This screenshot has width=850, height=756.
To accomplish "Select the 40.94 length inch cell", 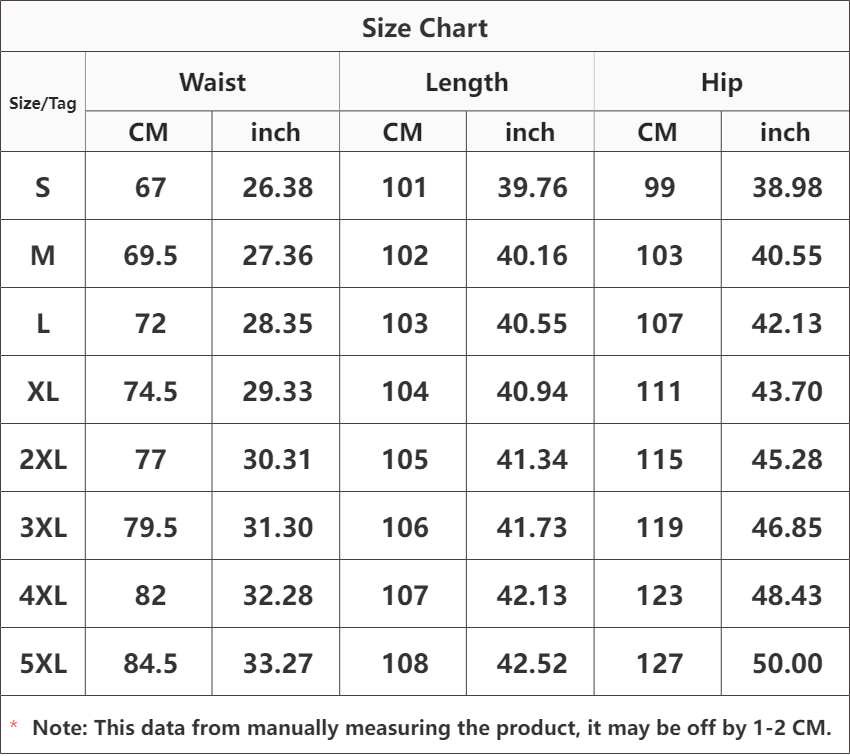I will 532,391.
